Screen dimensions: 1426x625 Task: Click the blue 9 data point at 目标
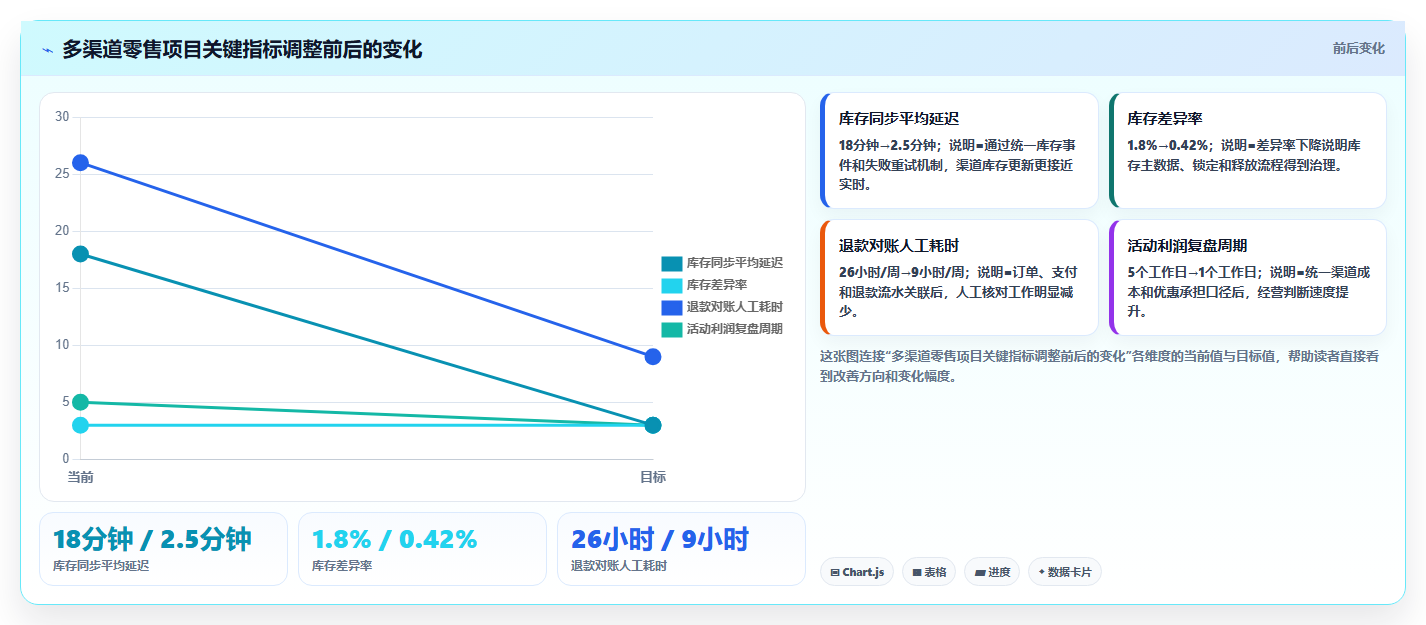(x=653, y=357)
